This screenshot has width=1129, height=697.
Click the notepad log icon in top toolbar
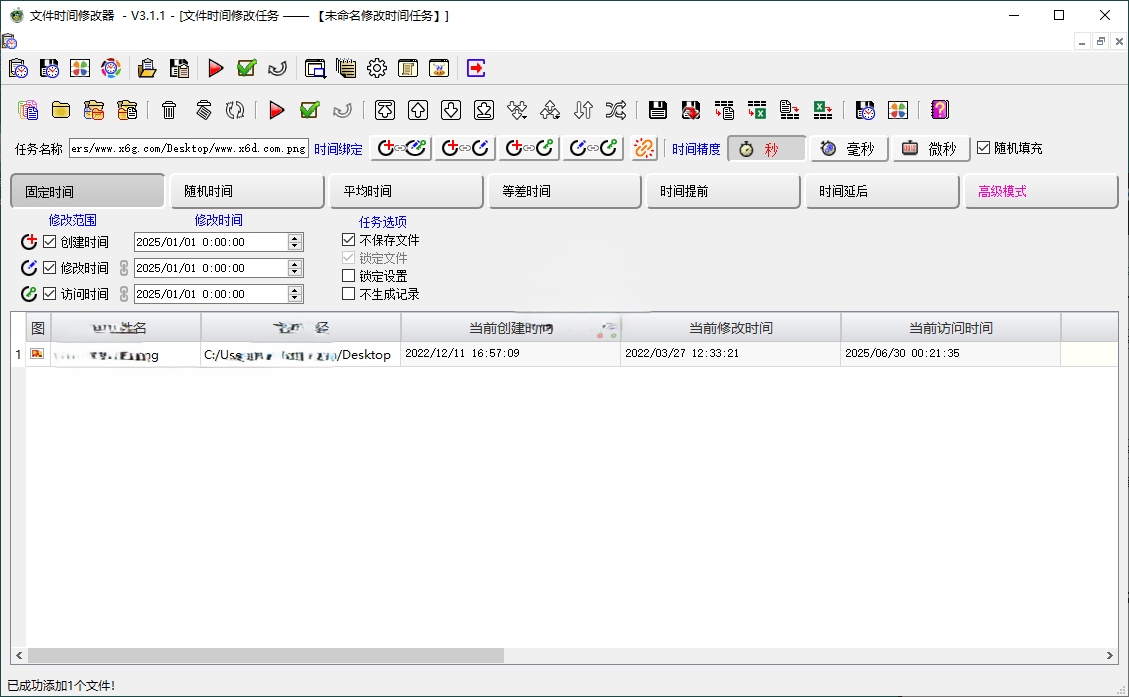(346, 68)
